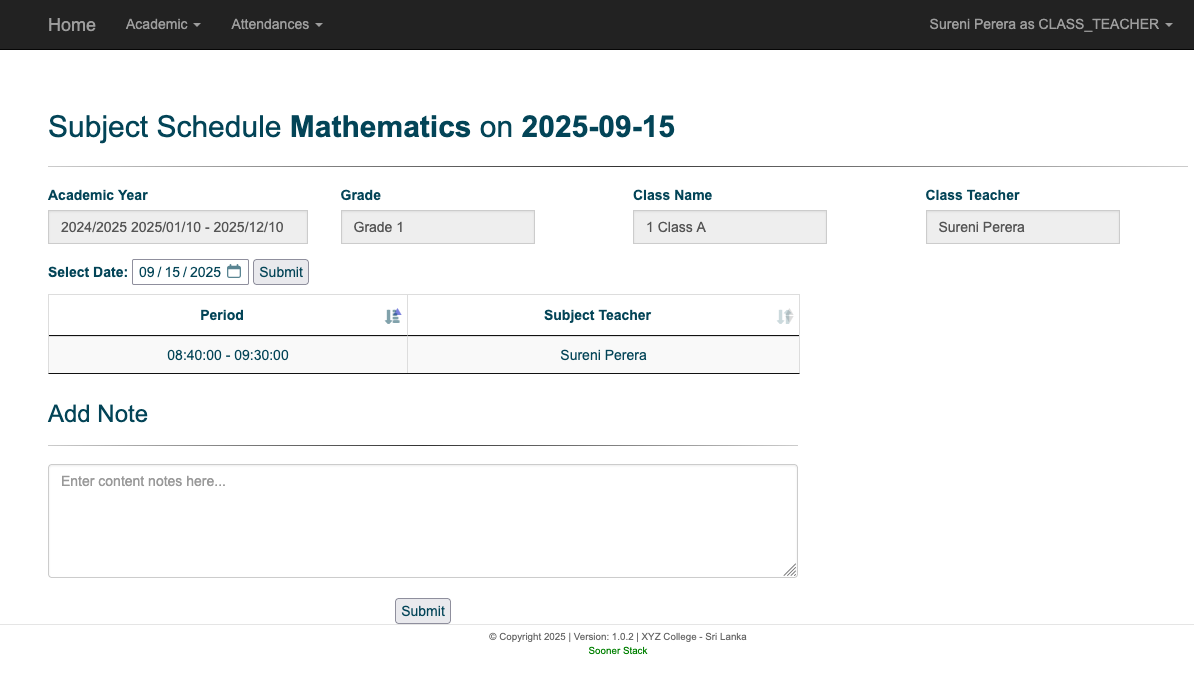
Task: Grab the notes textarea resize handle
Action: pyautogui.click(x=790, y=570)
